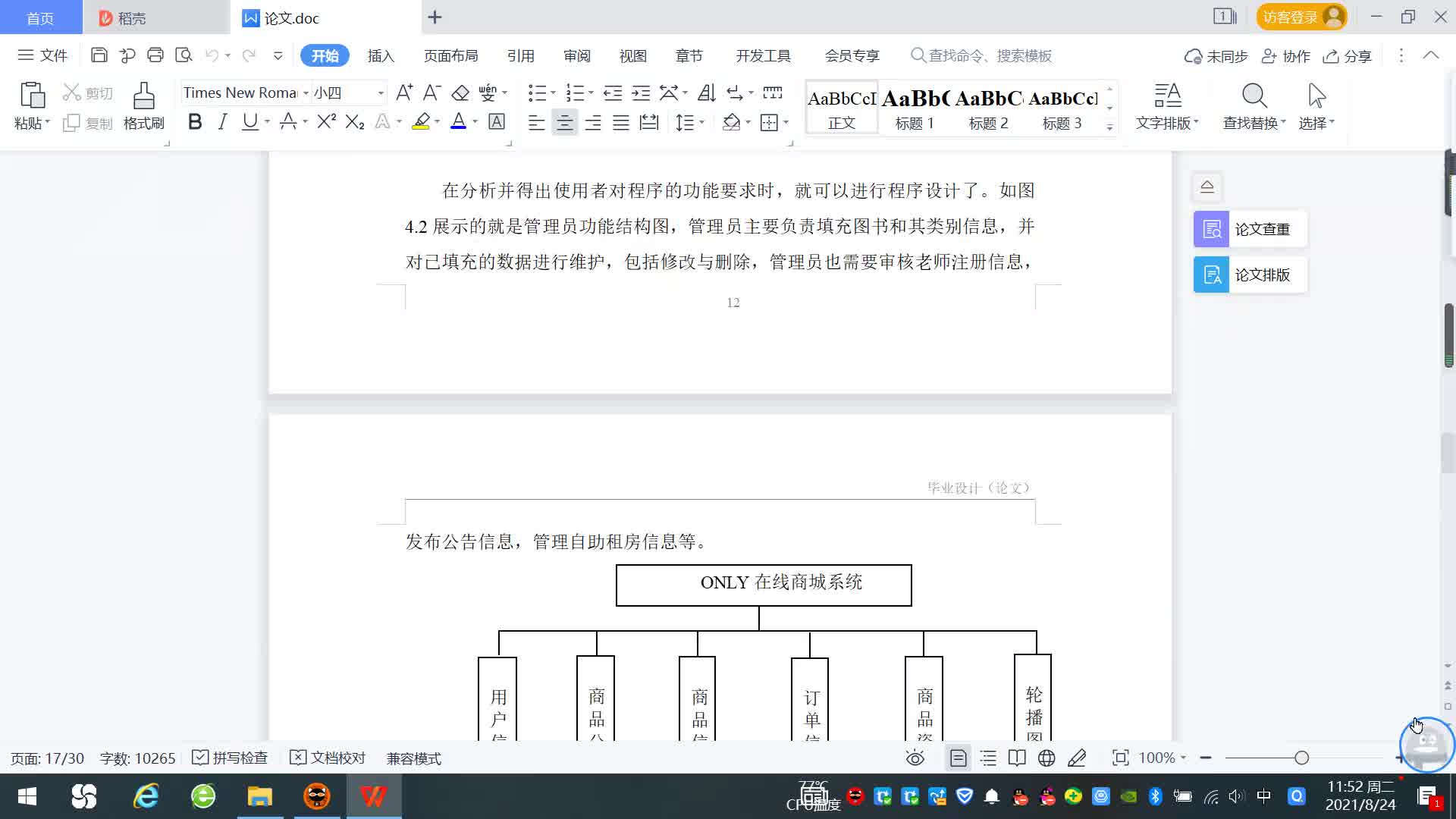
Task: Click the print icon in quick toolbar
Action: pos(155,55)
